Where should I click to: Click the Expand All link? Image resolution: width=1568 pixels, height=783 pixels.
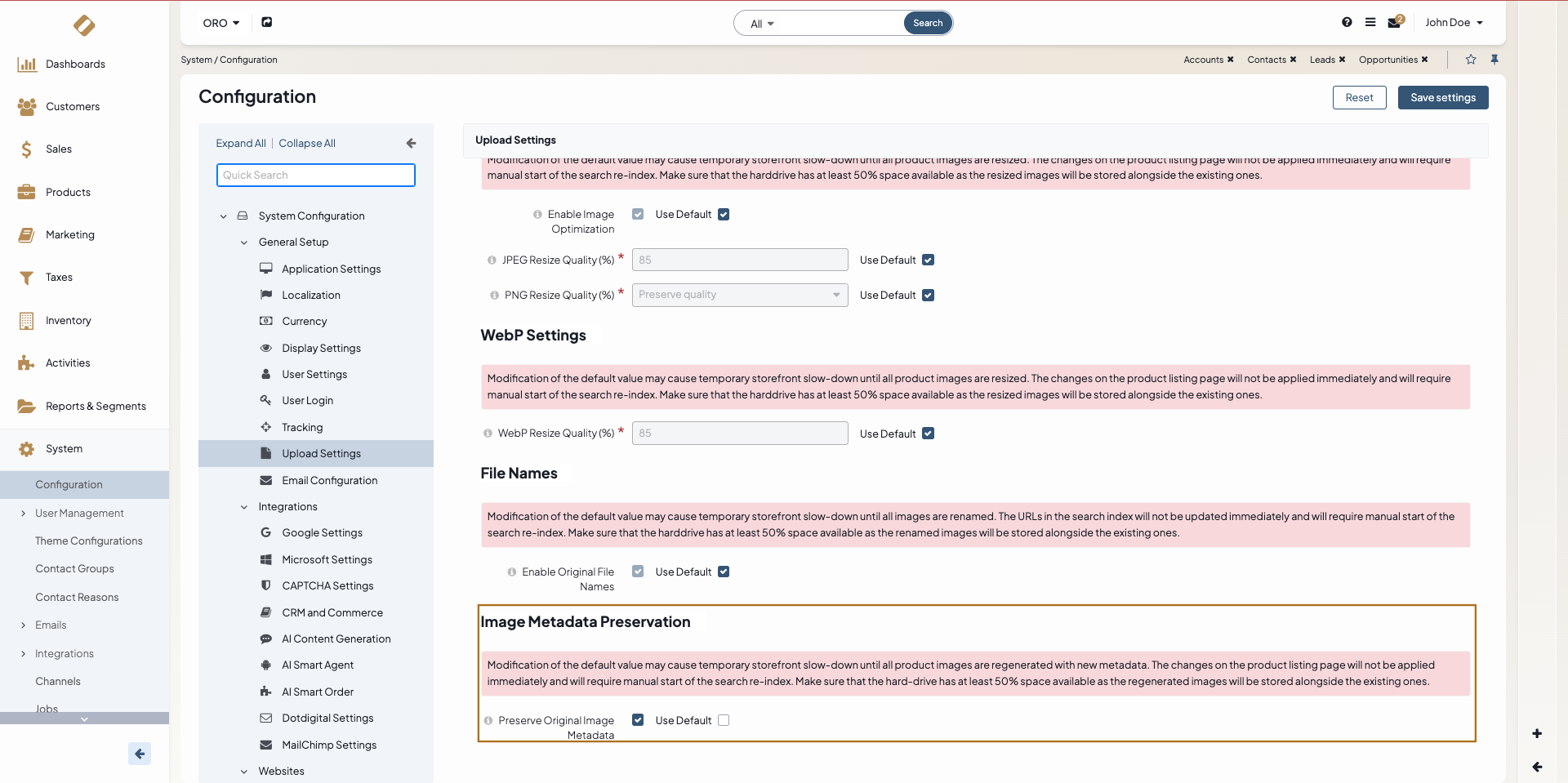(x=241, y=144)
